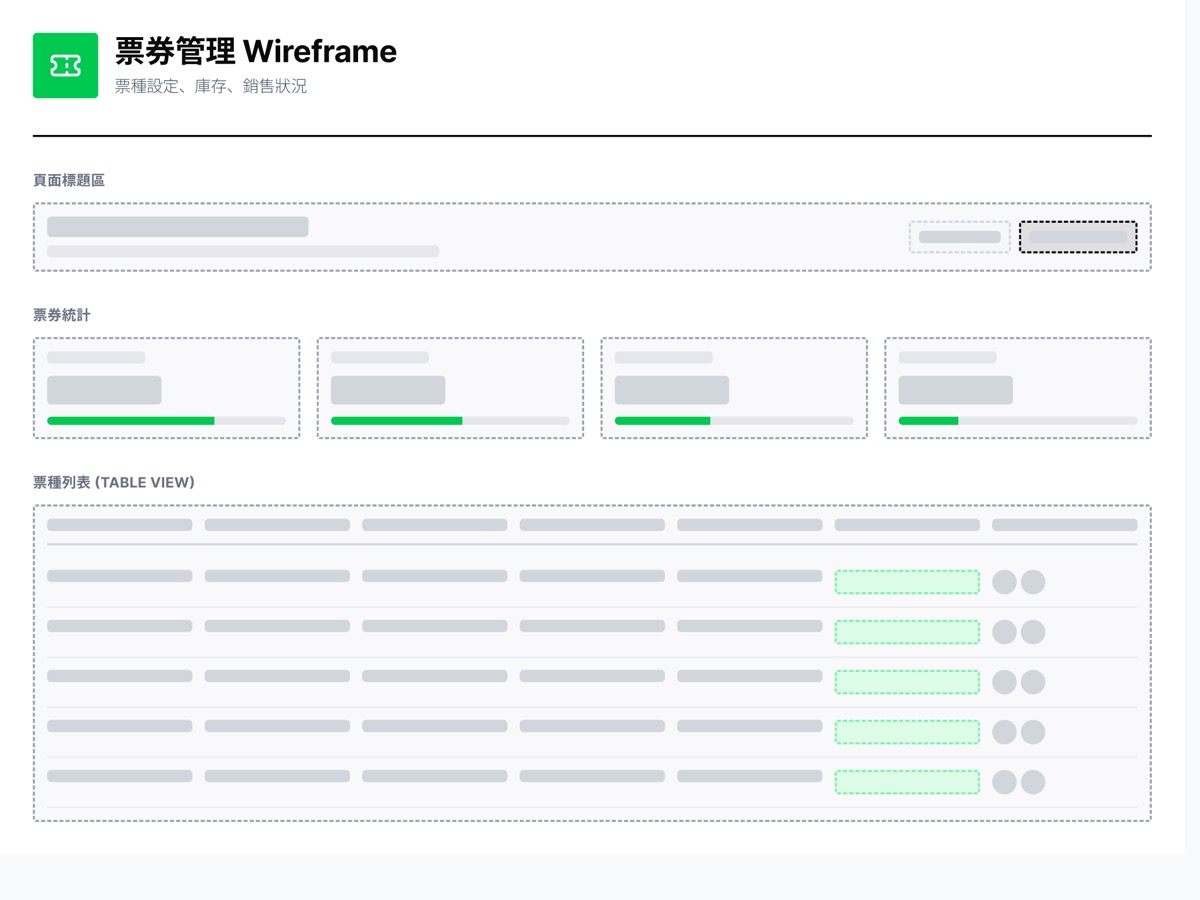Screen dimensions: 1200x900
Task: Click the green status badge in fourth table row
Action: coord(907,732)
